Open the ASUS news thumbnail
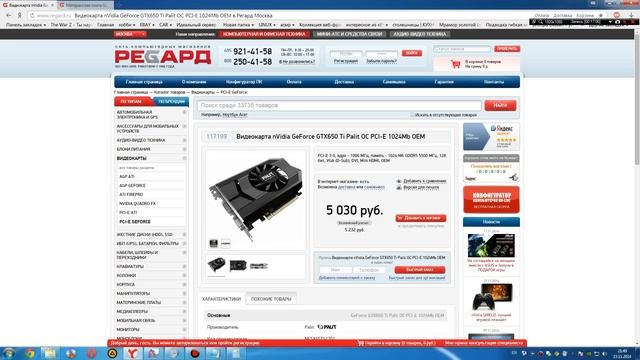This screenshot has width=640, height=360. click(491, 245)
